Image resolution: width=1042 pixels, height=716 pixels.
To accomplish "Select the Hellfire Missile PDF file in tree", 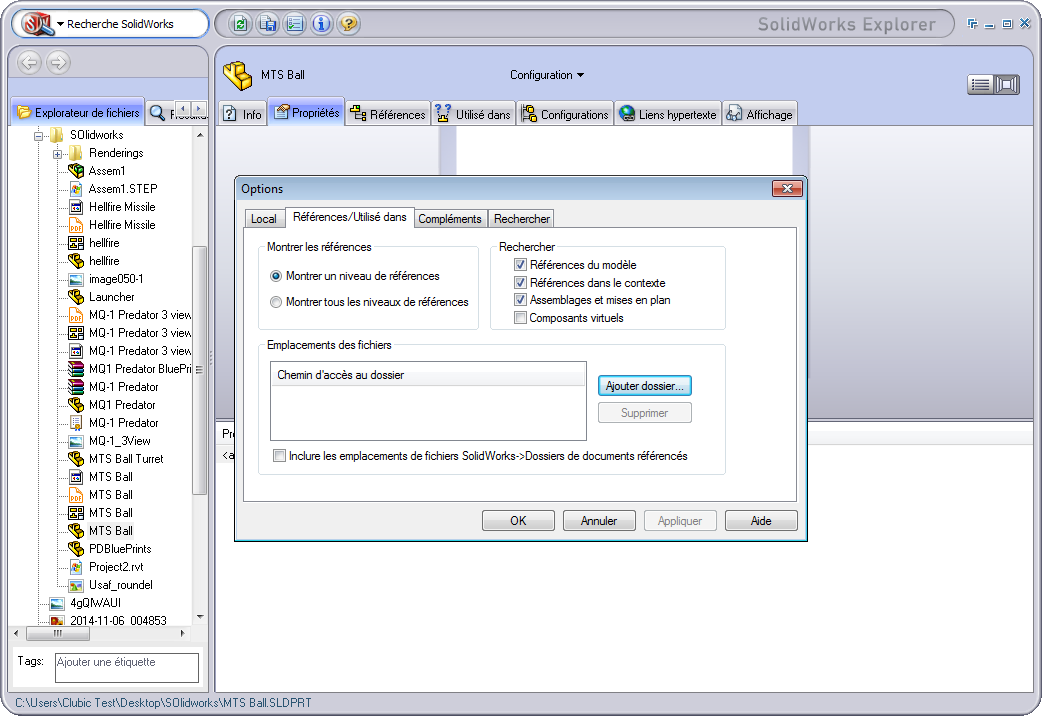I will tap(122, 225).
